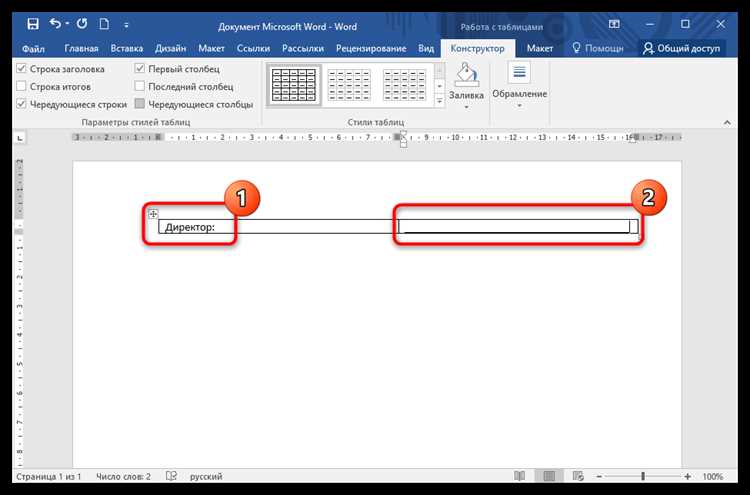
Task: Open the table tools Макет tab
Action: click(x=540, y=49)
